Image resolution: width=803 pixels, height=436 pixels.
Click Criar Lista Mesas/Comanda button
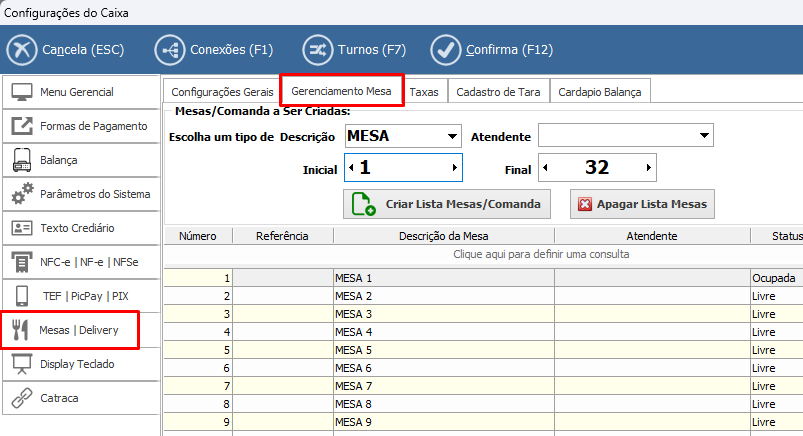point(447,204)
